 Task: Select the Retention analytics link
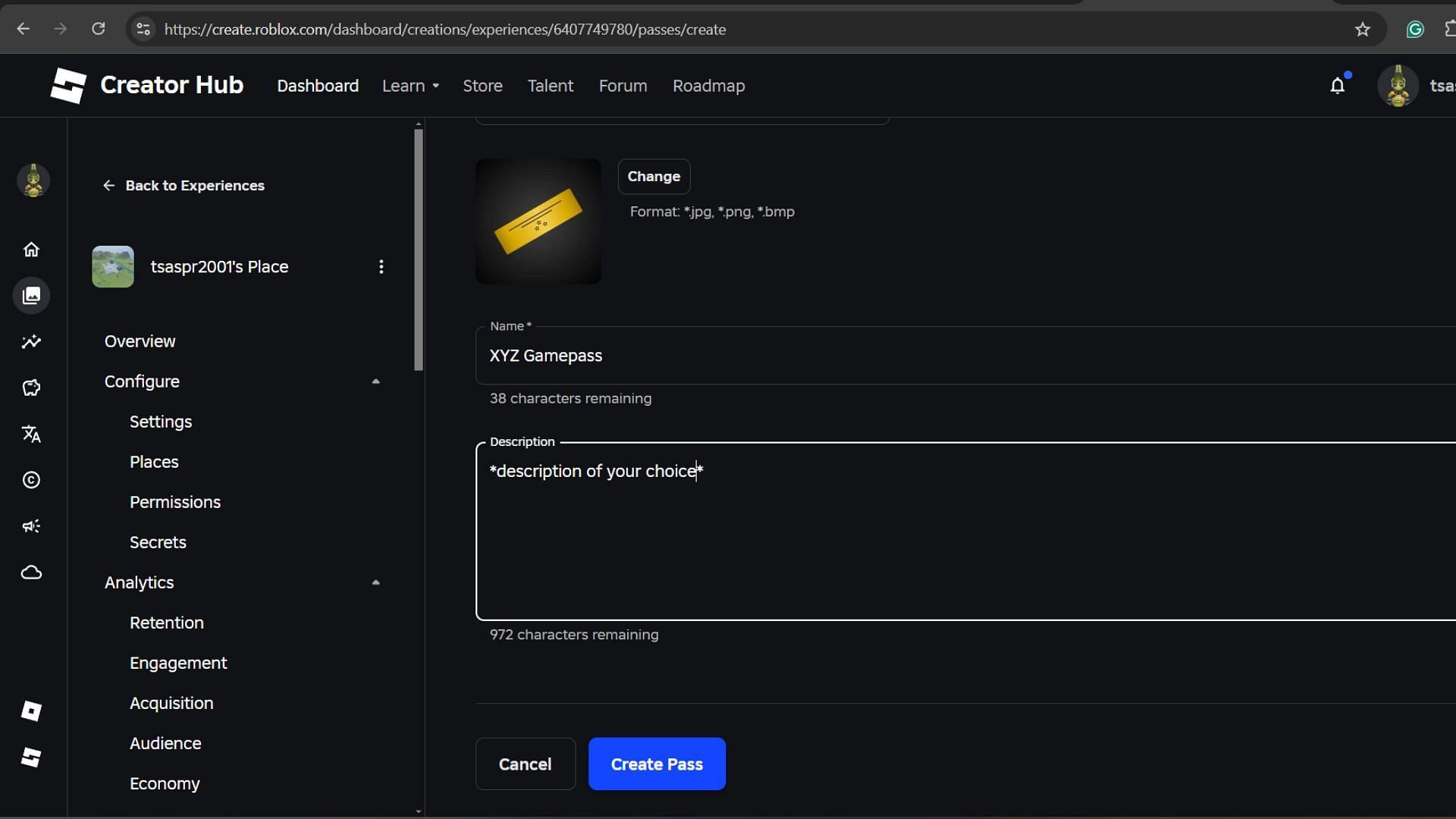tap(167, 623)
